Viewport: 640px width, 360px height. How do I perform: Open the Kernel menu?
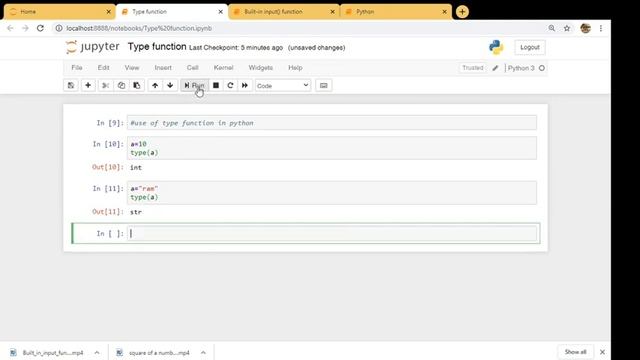tap(223, 68)
